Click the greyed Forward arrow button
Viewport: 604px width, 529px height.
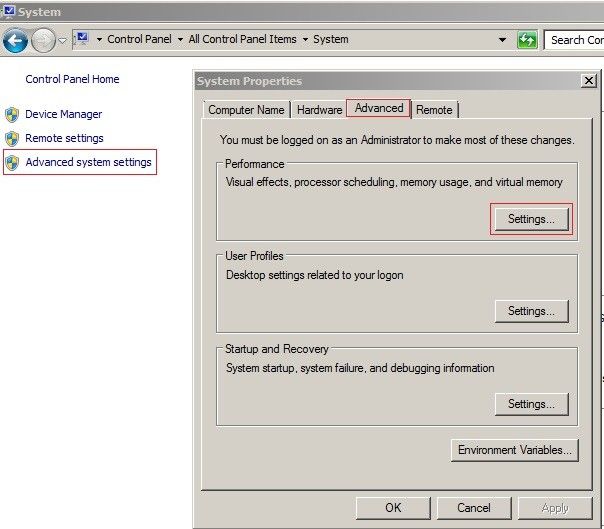(43, 40)
